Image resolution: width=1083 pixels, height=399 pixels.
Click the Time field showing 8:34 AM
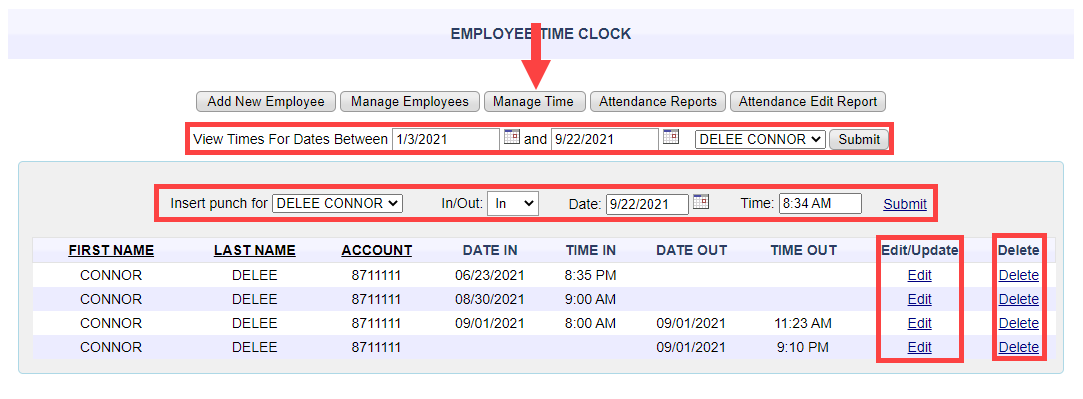tap(821, 204)
